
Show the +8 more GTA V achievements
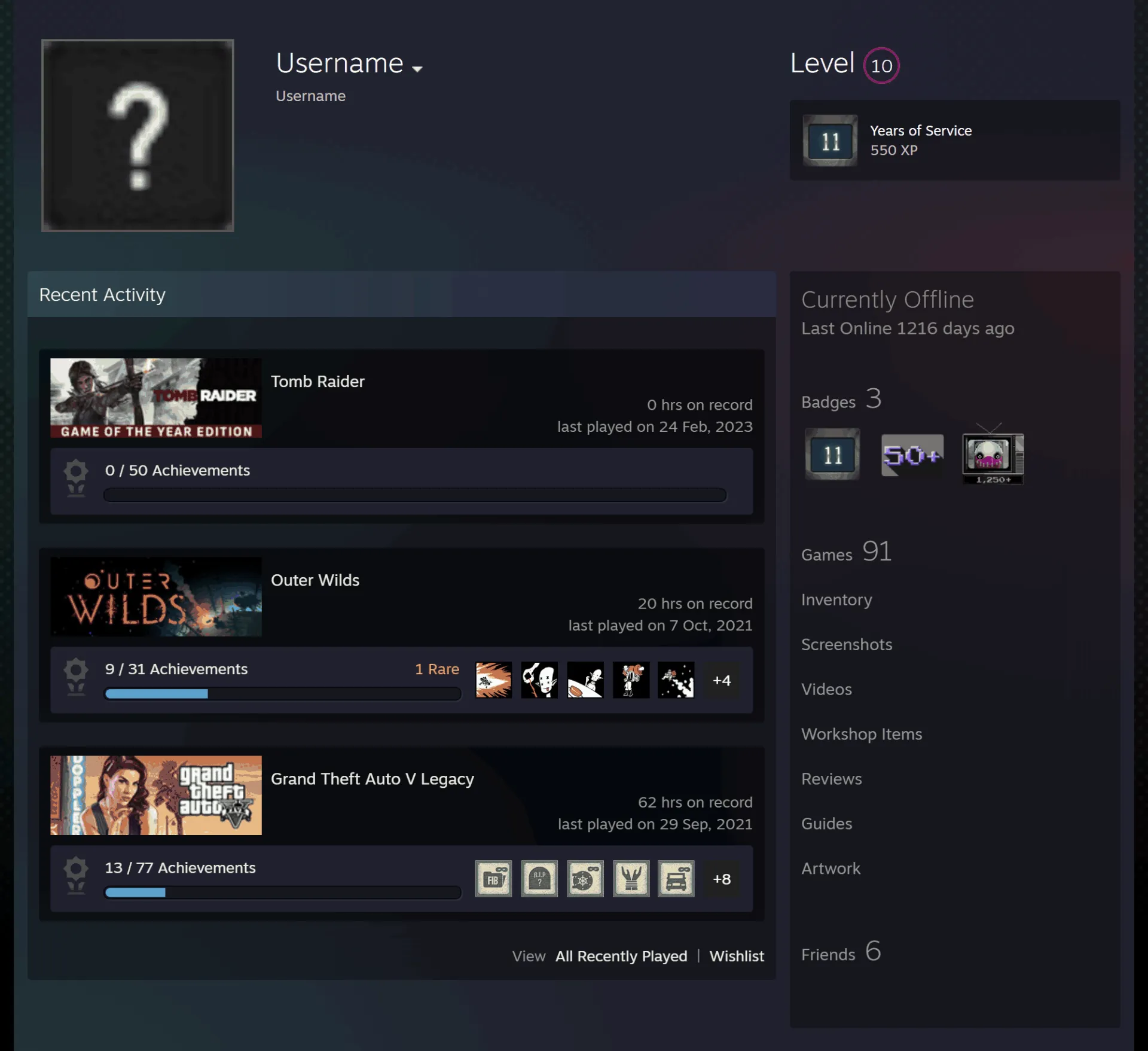(x=722, y=879)
